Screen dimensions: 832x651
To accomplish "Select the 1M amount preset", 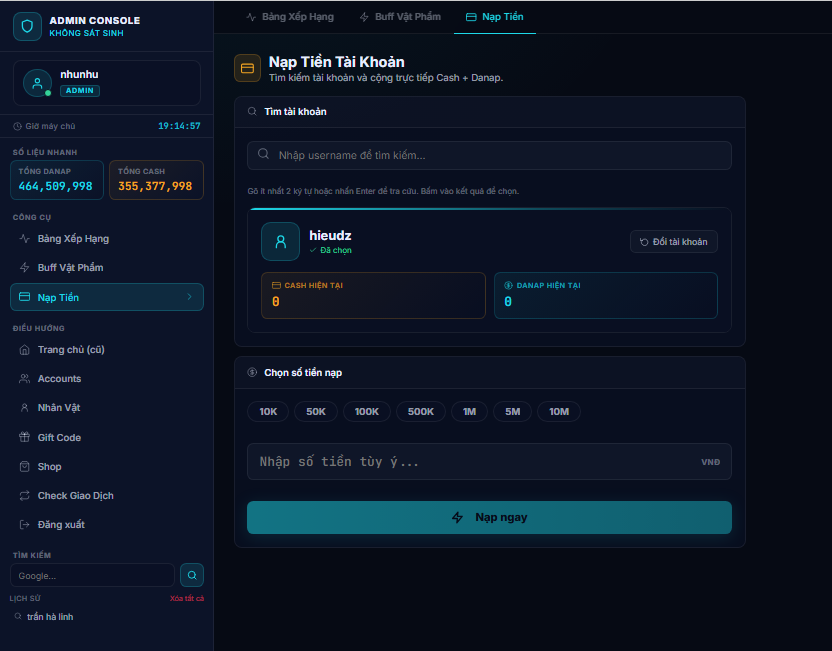I will 469,412.
